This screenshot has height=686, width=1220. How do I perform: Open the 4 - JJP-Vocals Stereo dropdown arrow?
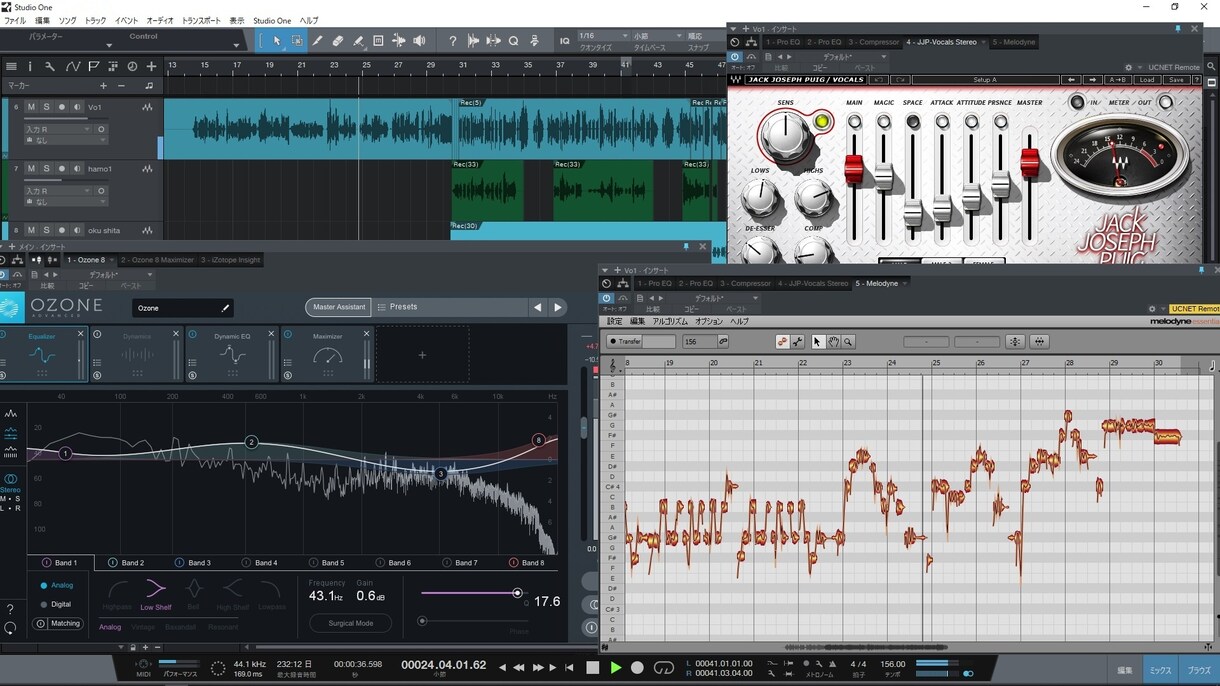(x=983, y=42)
